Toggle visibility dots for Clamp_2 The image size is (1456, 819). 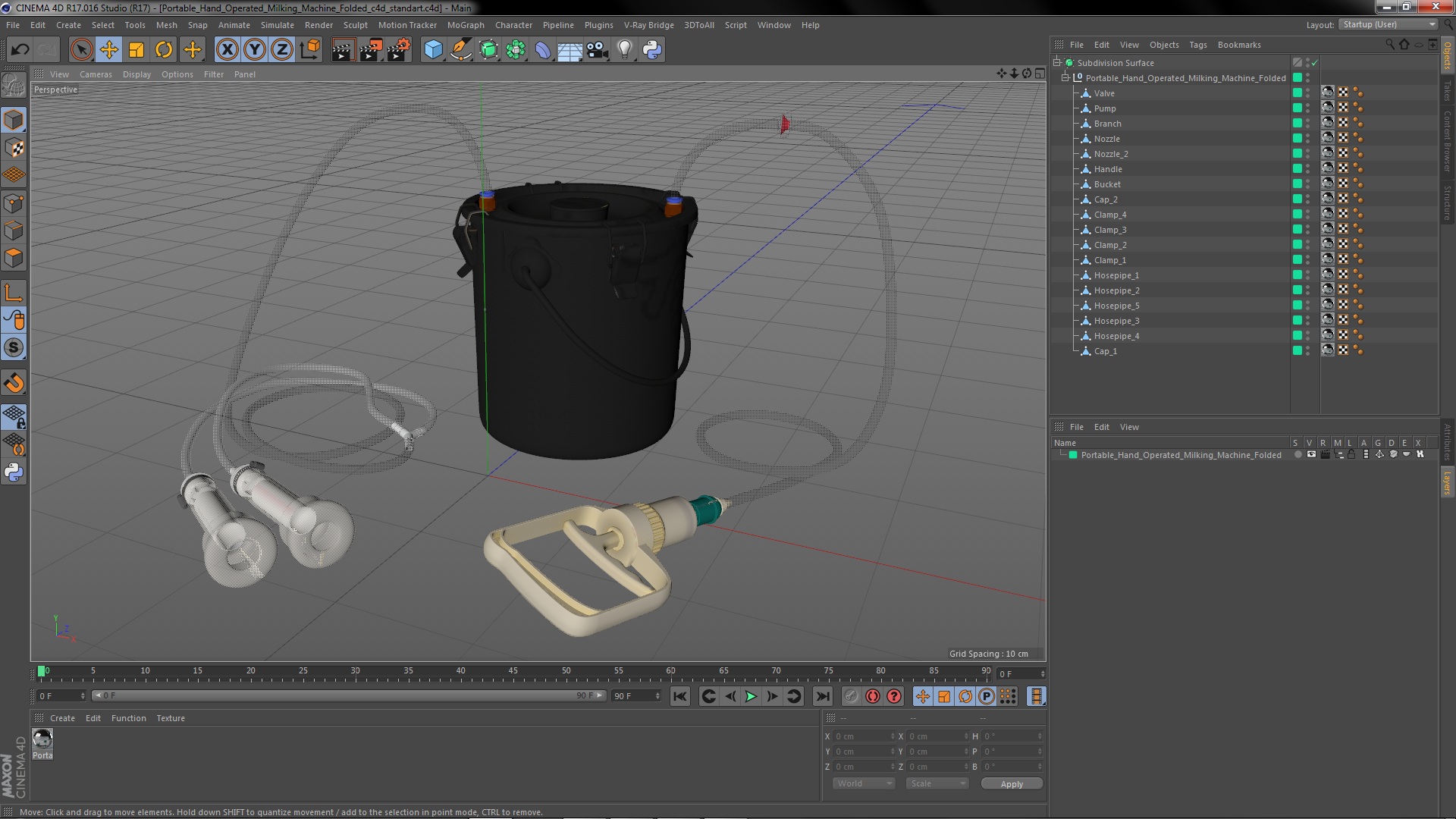point(1308,245)
